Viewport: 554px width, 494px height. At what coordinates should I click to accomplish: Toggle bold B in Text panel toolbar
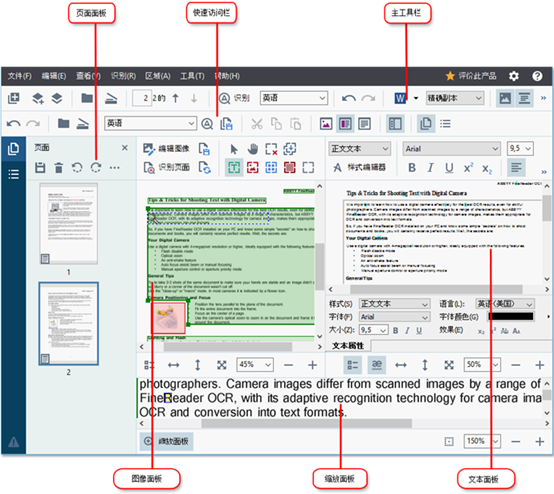tap(412, 167)
